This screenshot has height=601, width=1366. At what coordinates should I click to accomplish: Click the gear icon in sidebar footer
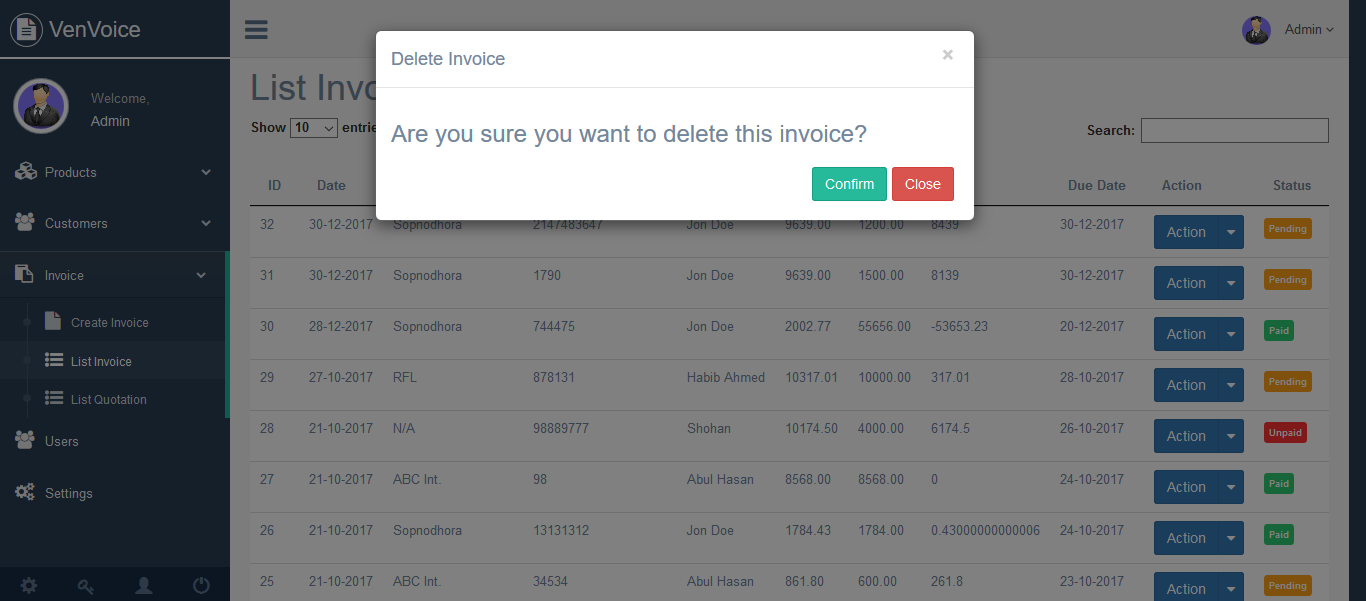[x=29, y=586]
